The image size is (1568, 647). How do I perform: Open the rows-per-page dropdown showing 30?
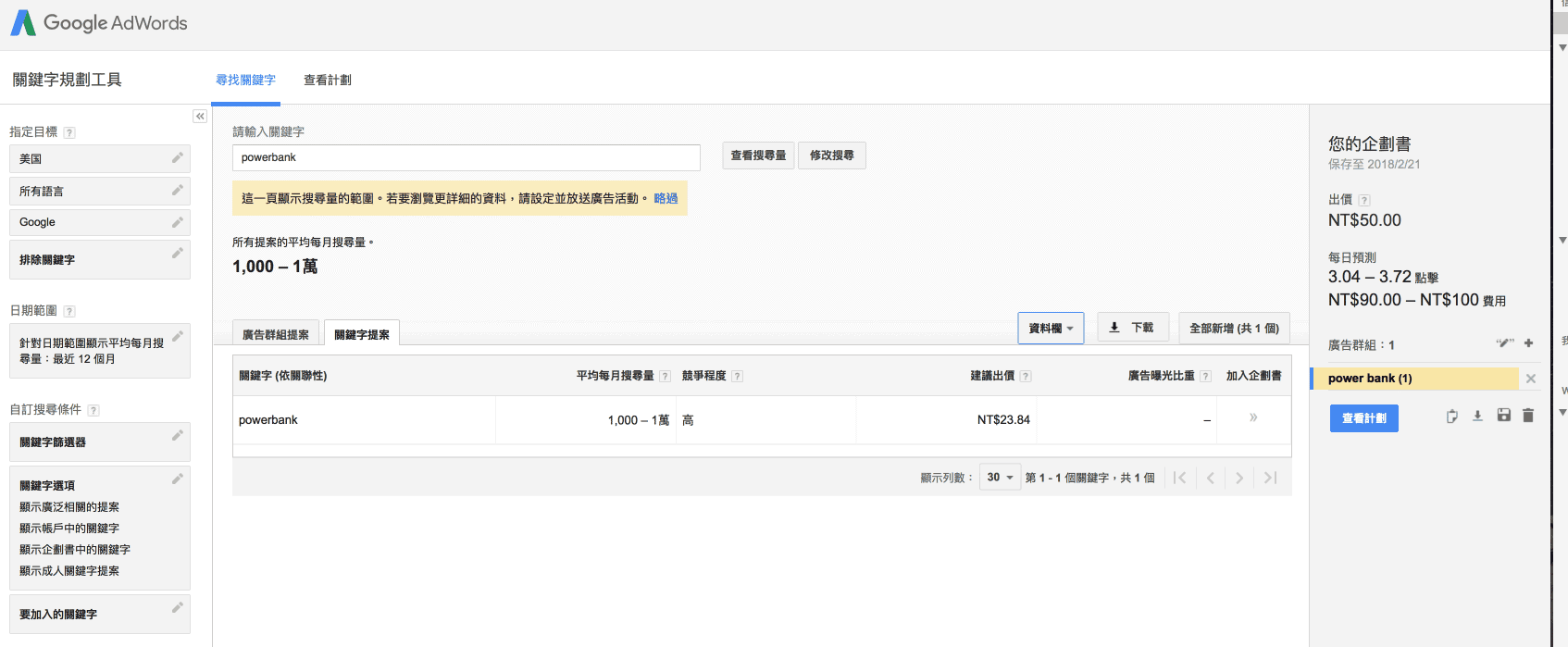click(1000, 478)
